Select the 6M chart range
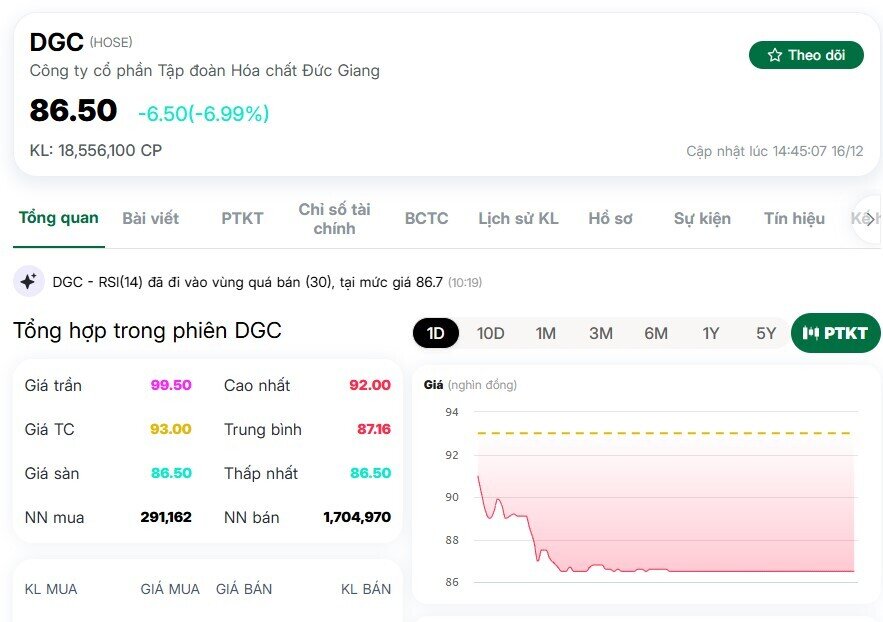 (655, 333)
